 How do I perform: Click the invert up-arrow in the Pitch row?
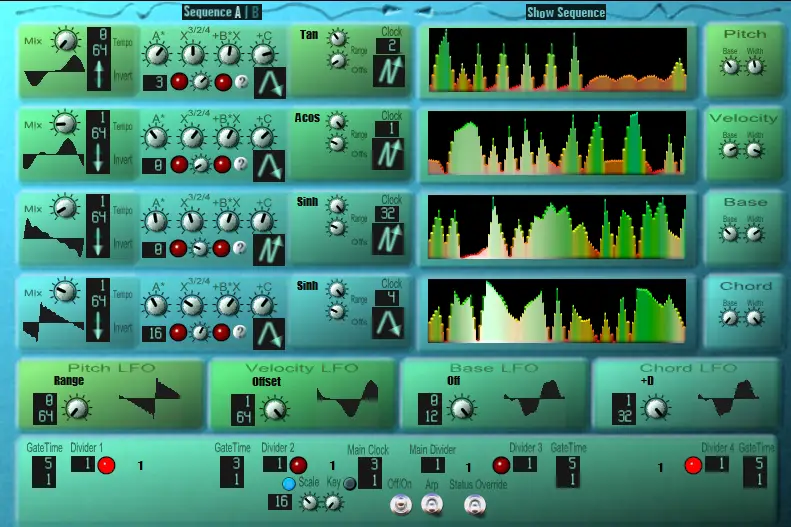pos(99,74)
